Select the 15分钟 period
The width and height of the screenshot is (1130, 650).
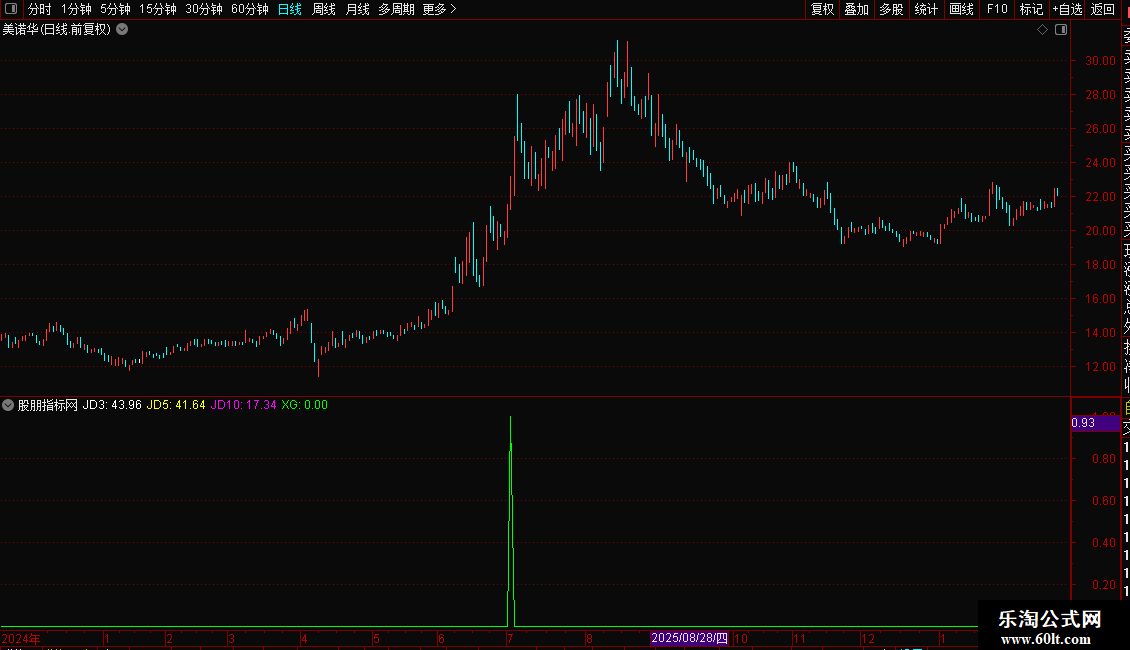(x=158, y=9)
